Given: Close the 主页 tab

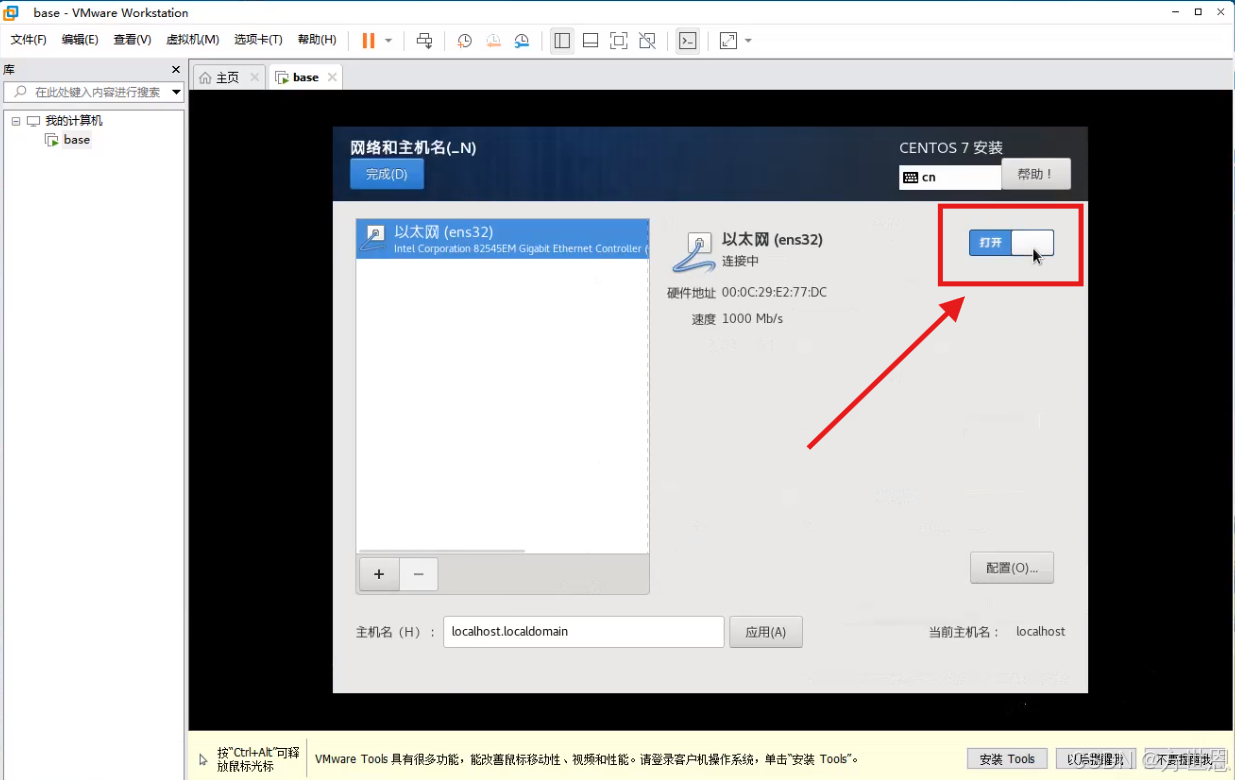Looking at the screenshot, I should click(x=254, y=77).
